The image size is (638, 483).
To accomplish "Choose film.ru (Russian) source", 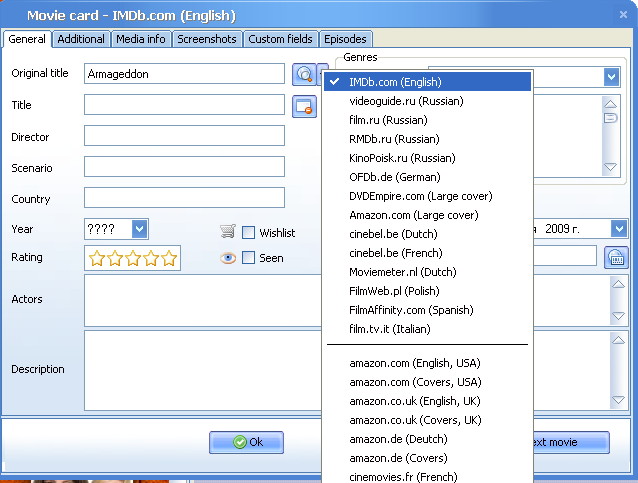I will click(427, 120).
